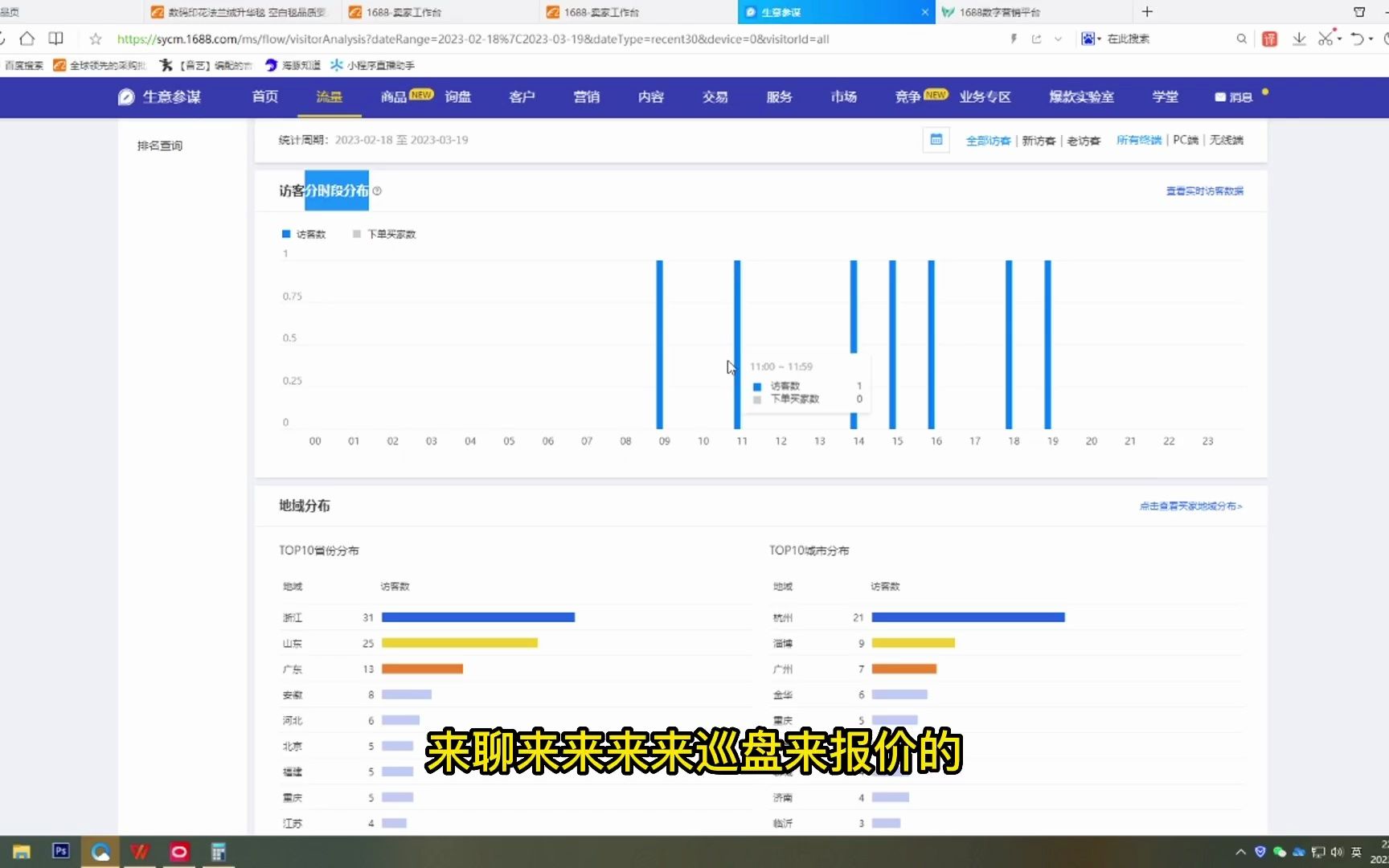
Task: Open WPS Office from taskbar
Action: pos(140,852)
